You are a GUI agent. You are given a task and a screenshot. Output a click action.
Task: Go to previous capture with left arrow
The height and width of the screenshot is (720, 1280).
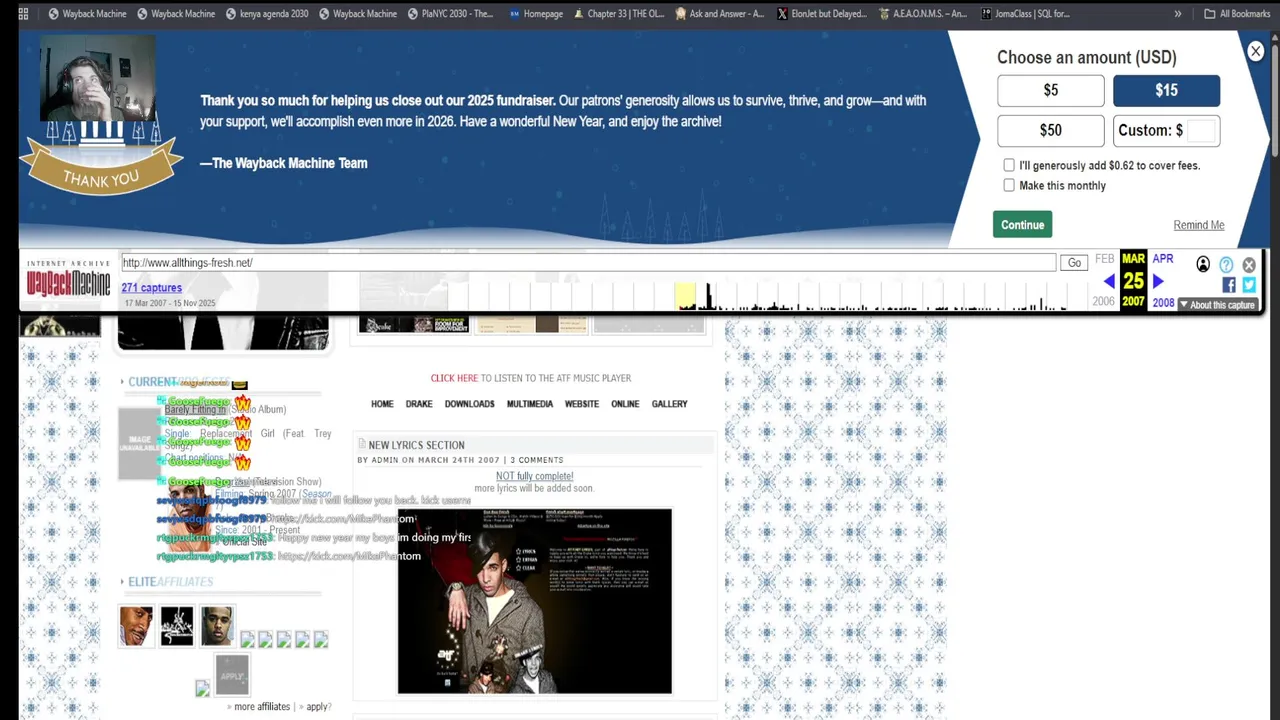[x=1108, y=282]
